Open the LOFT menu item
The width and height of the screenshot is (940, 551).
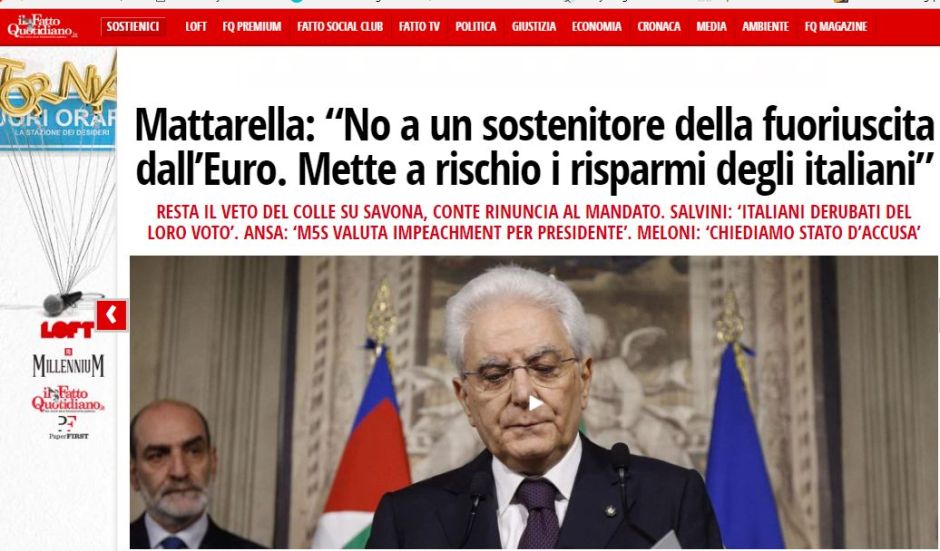point(196,26)
